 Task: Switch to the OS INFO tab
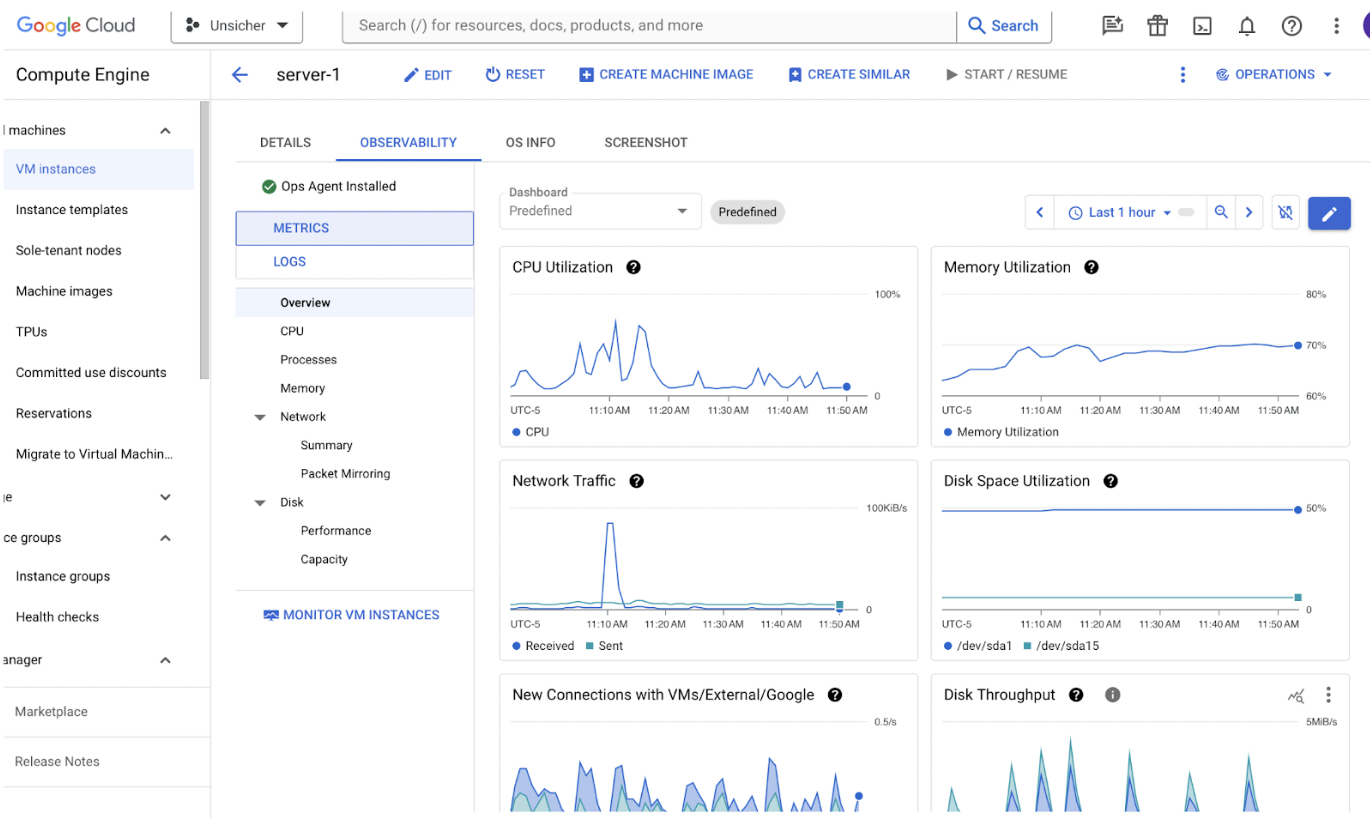pyautogui.click(x=530, y=142)
